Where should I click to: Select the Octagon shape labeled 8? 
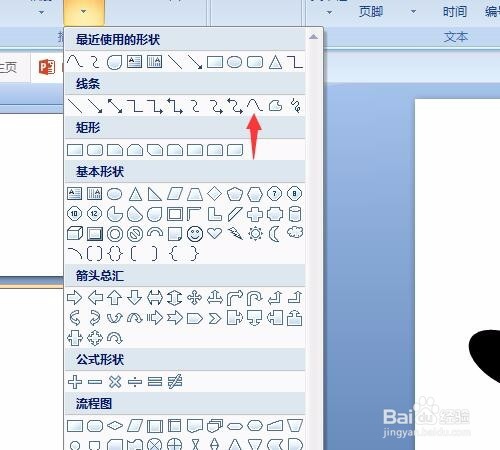(x=295, y=194)
